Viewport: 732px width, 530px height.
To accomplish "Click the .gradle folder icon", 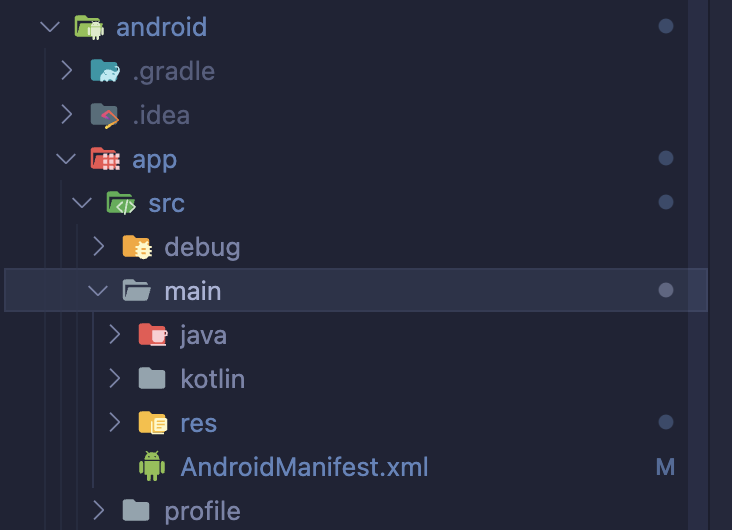I will click(x=105, y=71).
